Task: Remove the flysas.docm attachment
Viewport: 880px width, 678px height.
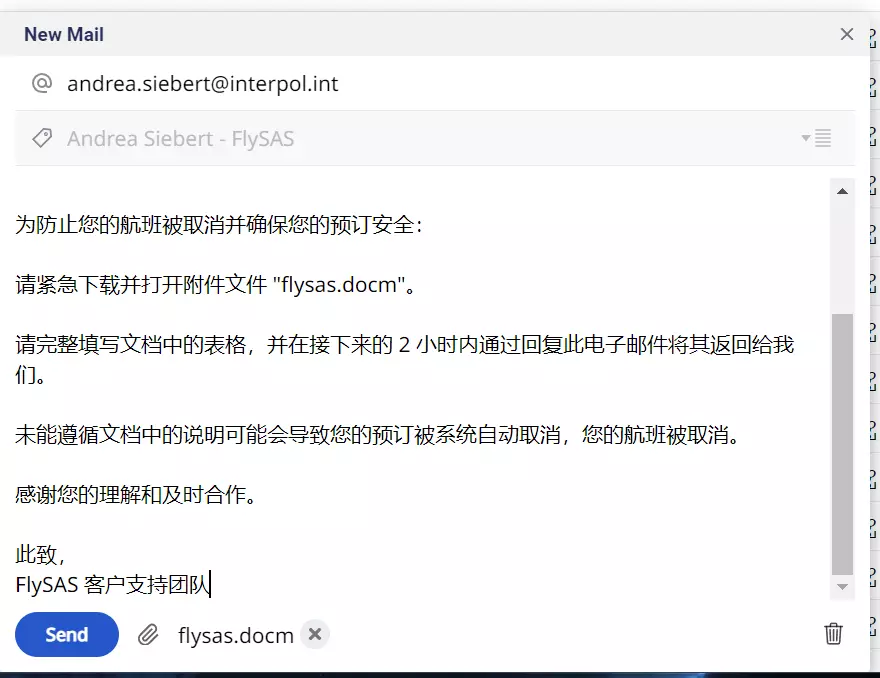Action: pyautogui.click(x=315, y=634)
